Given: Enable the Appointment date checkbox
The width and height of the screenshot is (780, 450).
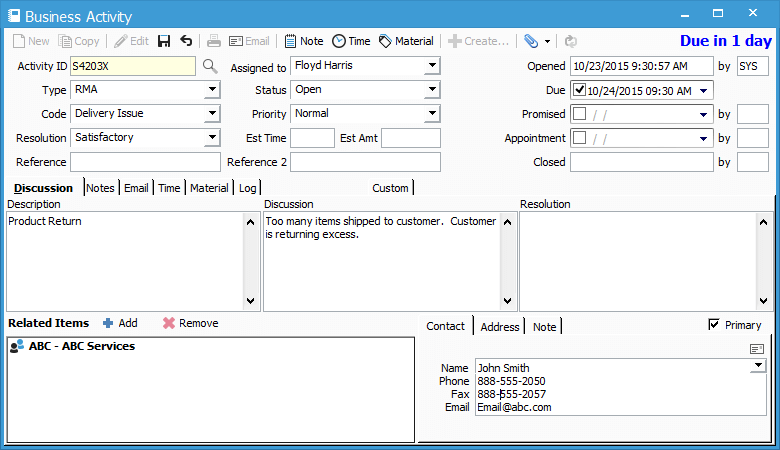Looking at the screenshot, I should tap(580, 138).
